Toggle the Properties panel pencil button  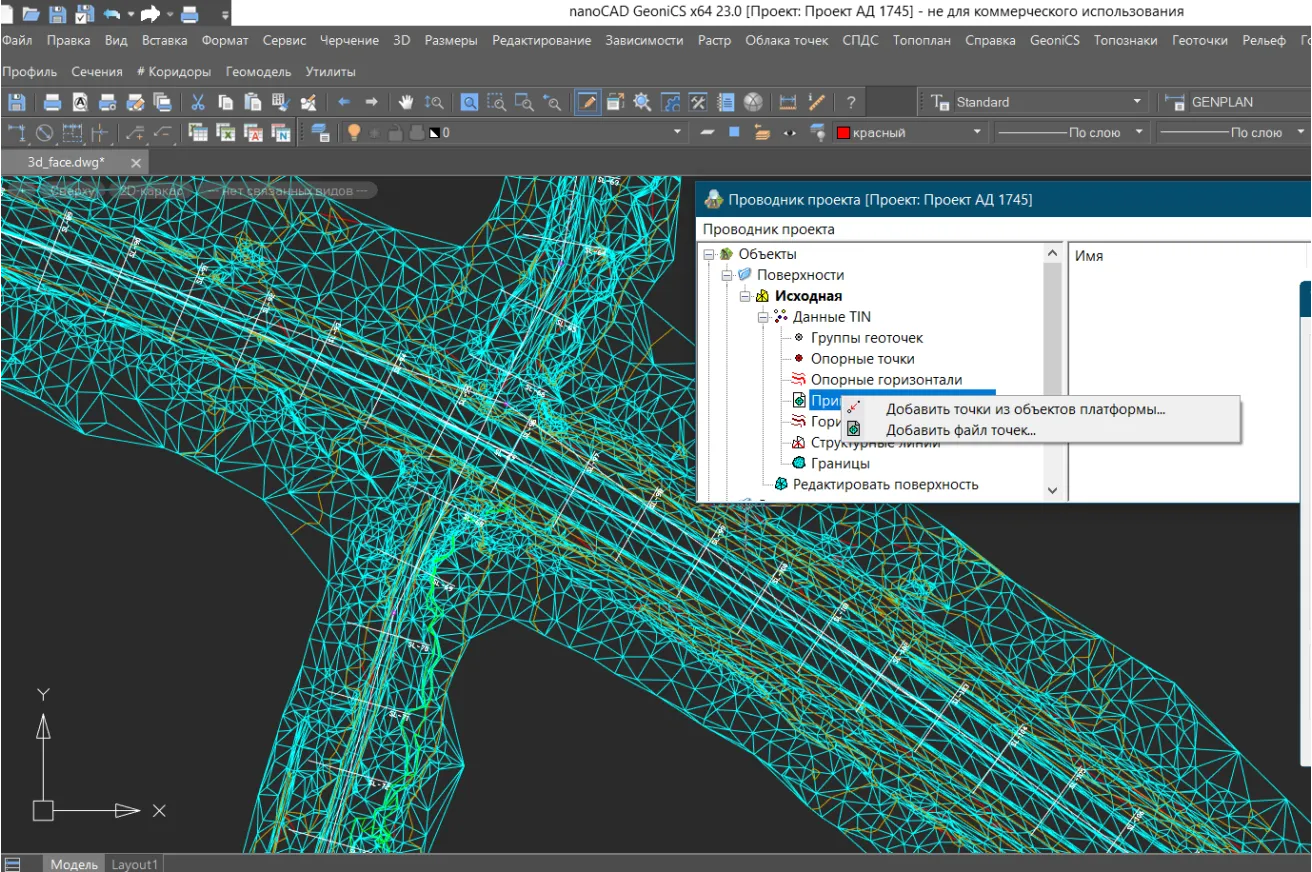pos(588,102)
